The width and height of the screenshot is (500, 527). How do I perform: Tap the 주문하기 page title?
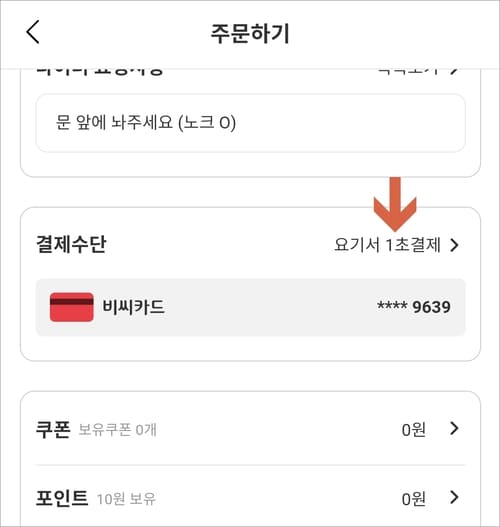tap(250, 33)
